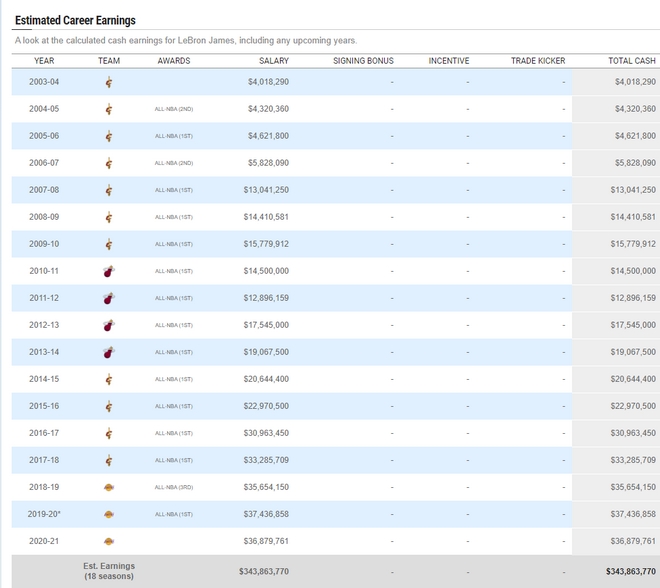The height and width of the screenshot is (588, 660).
Task: Click the Cavaliers logo in the 2014-15 row
Action: pyautogui.click(x=109, y=379)
